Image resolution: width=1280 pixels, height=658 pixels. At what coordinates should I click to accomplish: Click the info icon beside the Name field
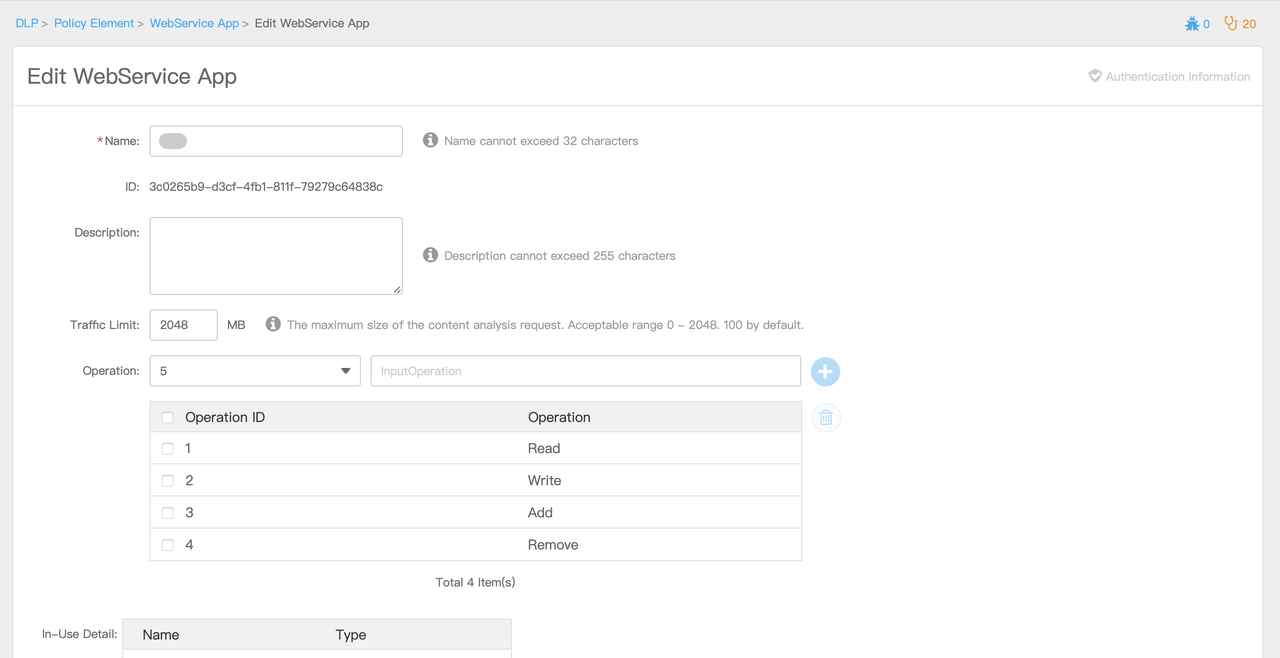[429, 140]
